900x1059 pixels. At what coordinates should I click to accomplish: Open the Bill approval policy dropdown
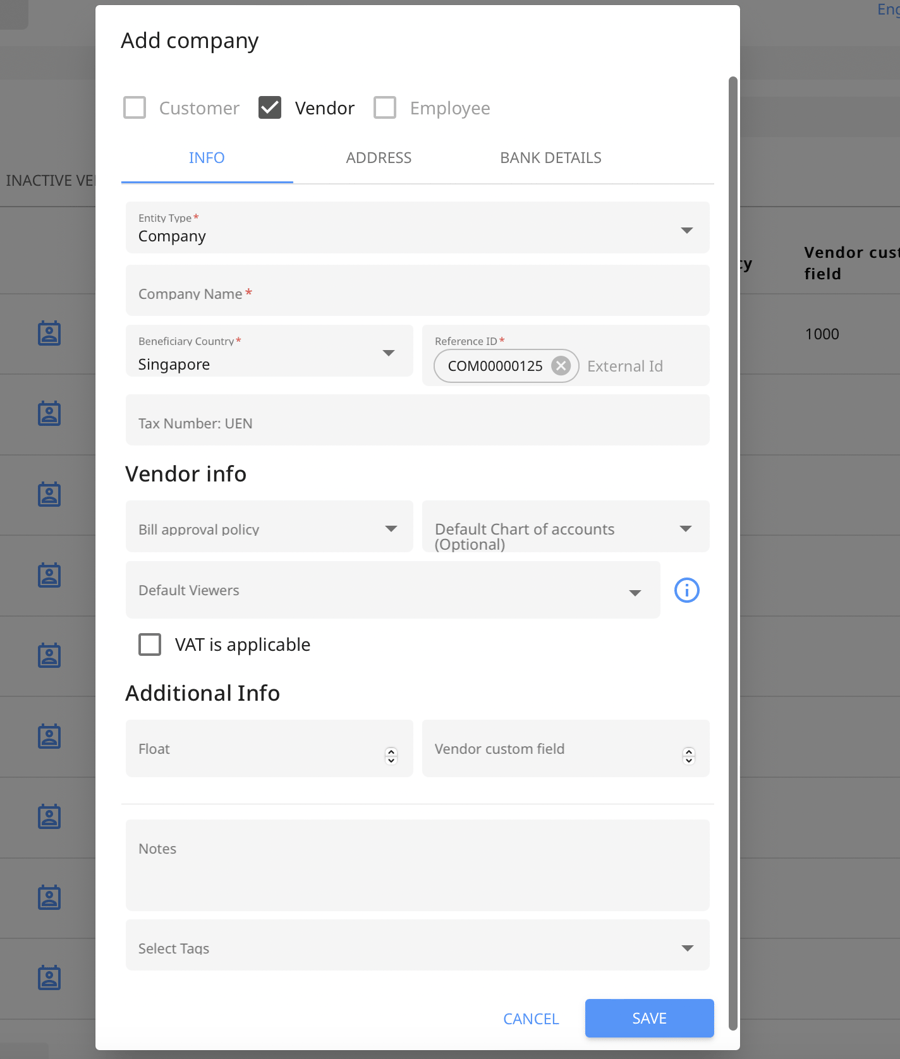[x=391, y=526]
